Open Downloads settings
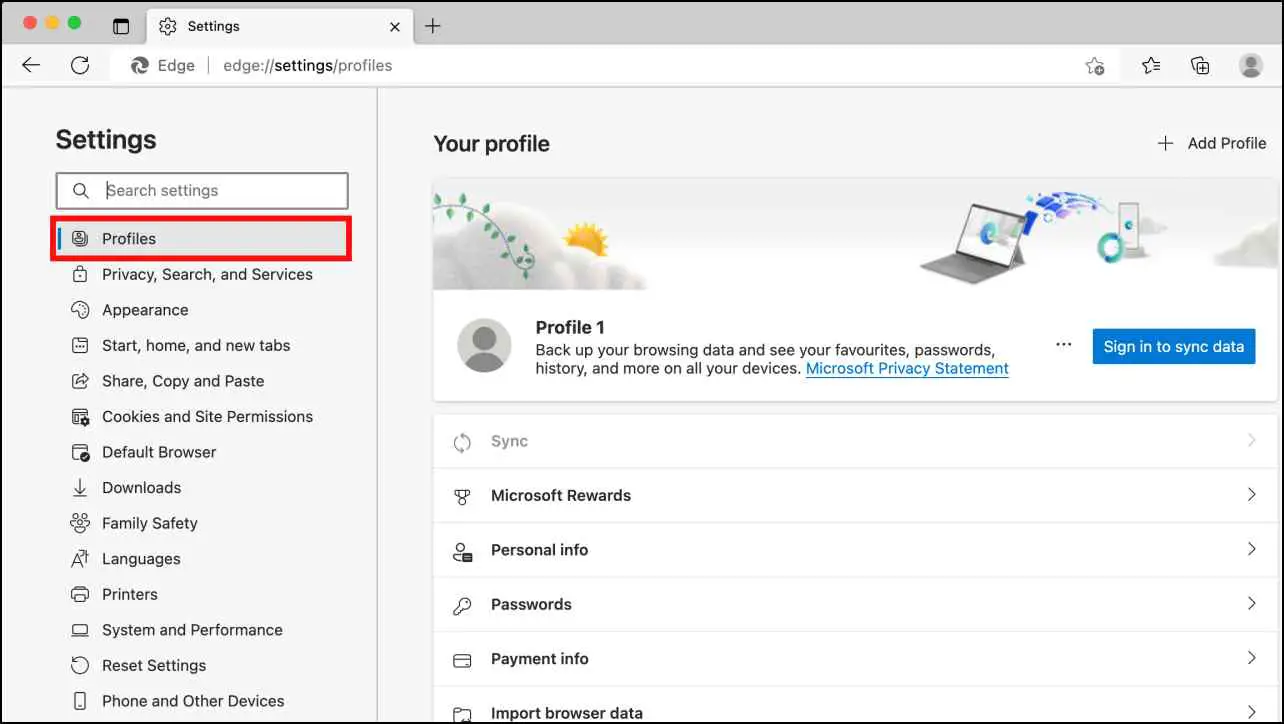This screenshot has height=724, width=1284. 202,487
